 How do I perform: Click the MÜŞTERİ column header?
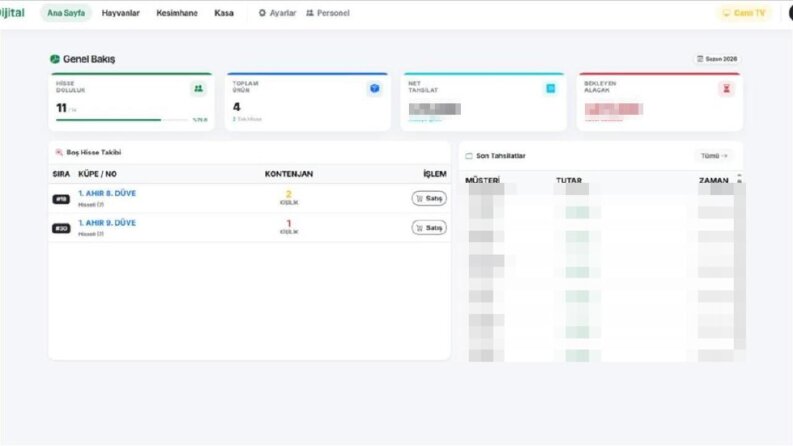[x=482, y=180]
